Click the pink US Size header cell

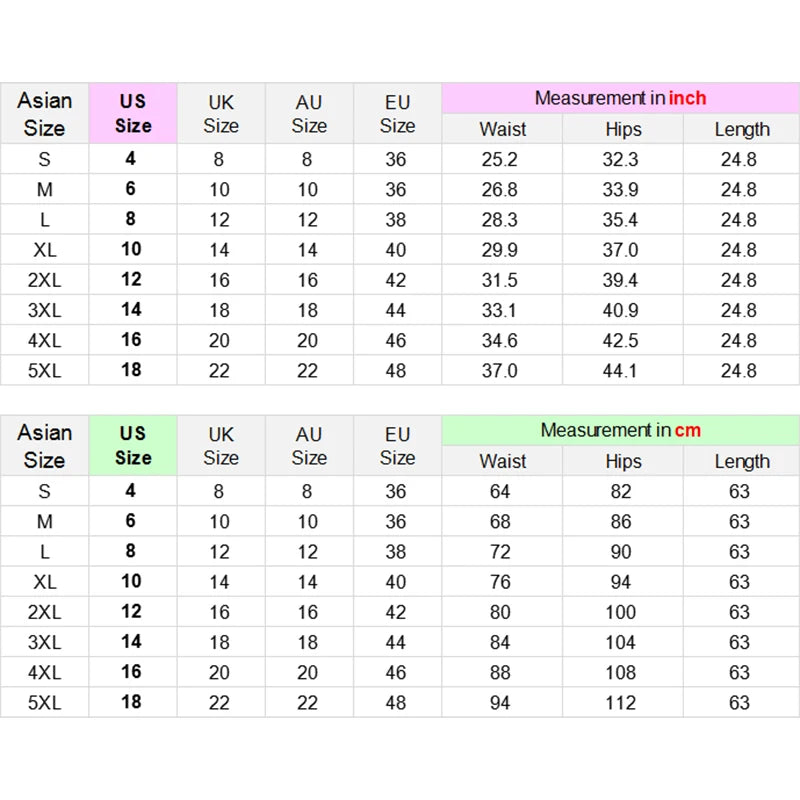tap(133, 113)
